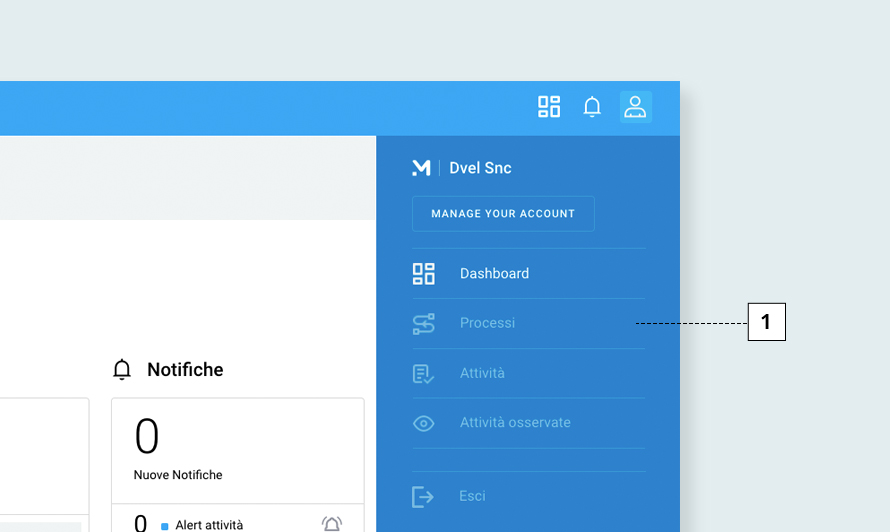Open the dashboard grid icon in top bar

[x=549, y=107]
